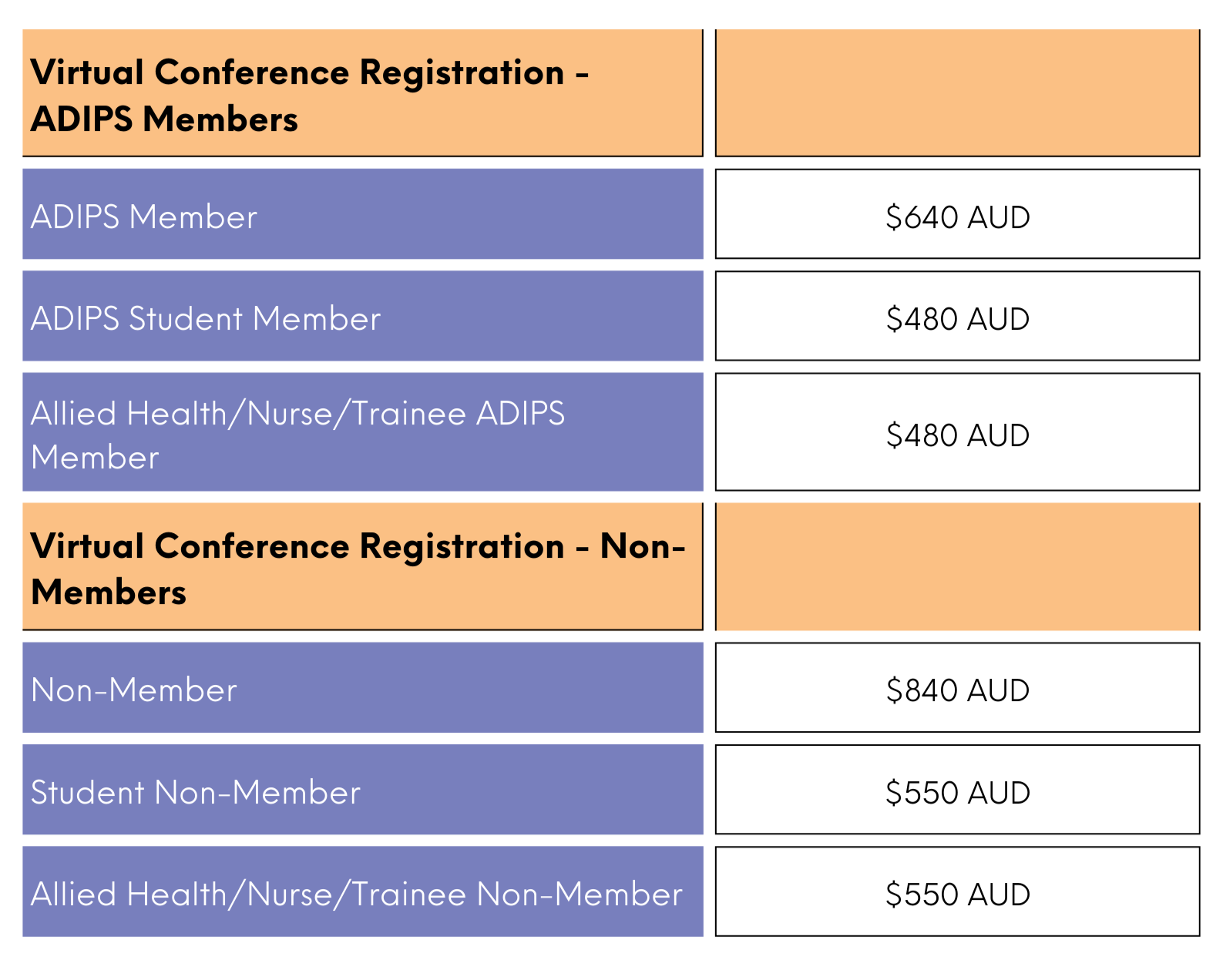Click the ADIPS Student Member $480 AUD price
This screenshot has width=1223, height=980.
[957, 319]
